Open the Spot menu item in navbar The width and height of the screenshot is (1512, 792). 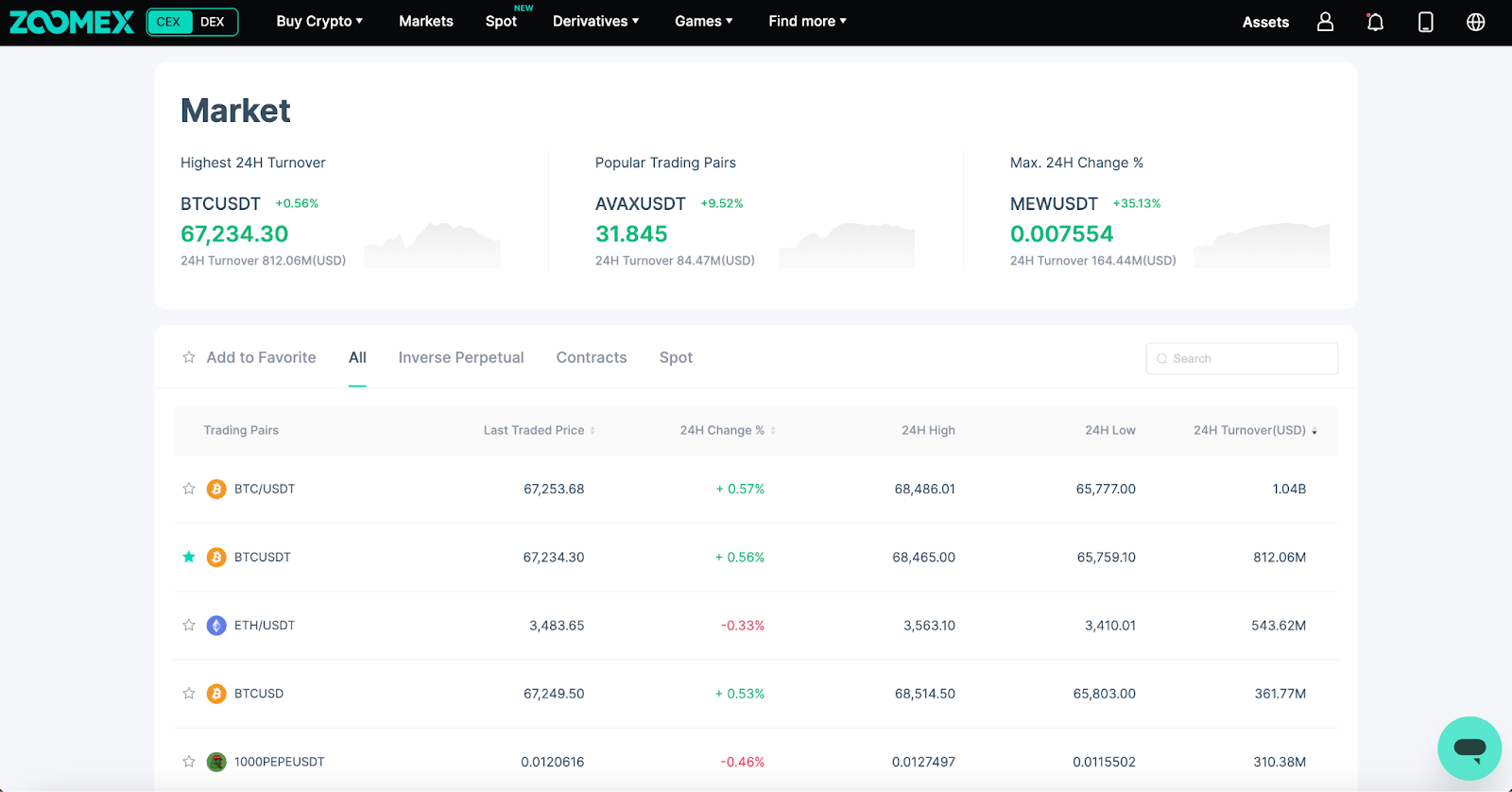click(501, 21)
